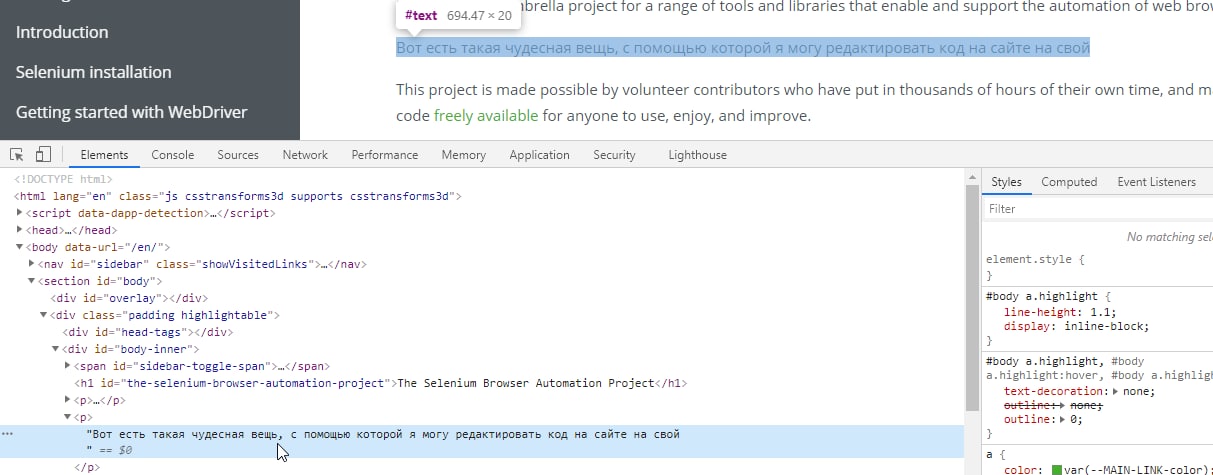Click the display inline-block value
Image resolution: width=1213 pixels, height=475 pixels.
pos(1106,326)
